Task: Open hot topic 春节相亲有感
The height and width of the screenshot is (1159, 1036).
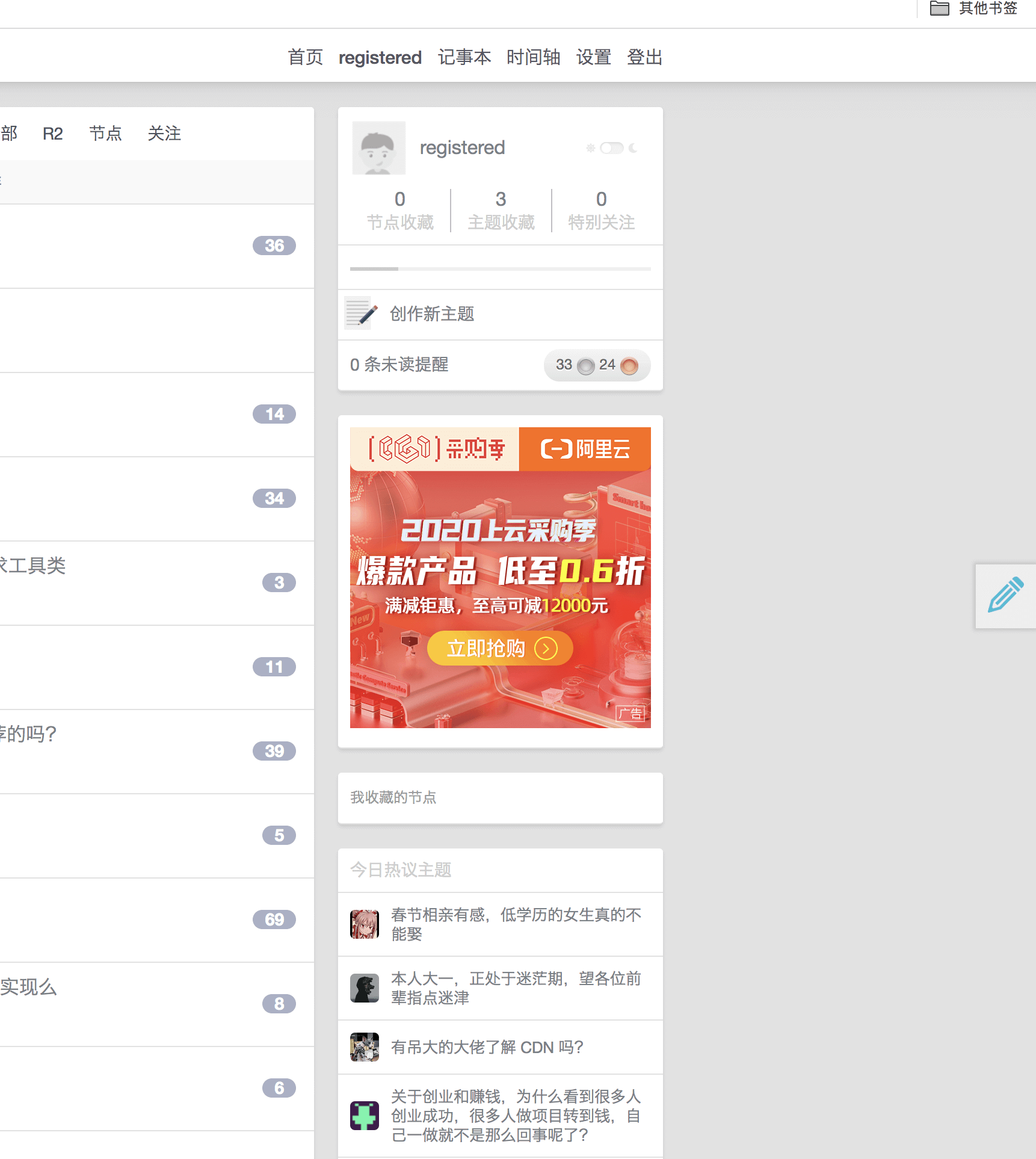Action: tap(516, 924)
